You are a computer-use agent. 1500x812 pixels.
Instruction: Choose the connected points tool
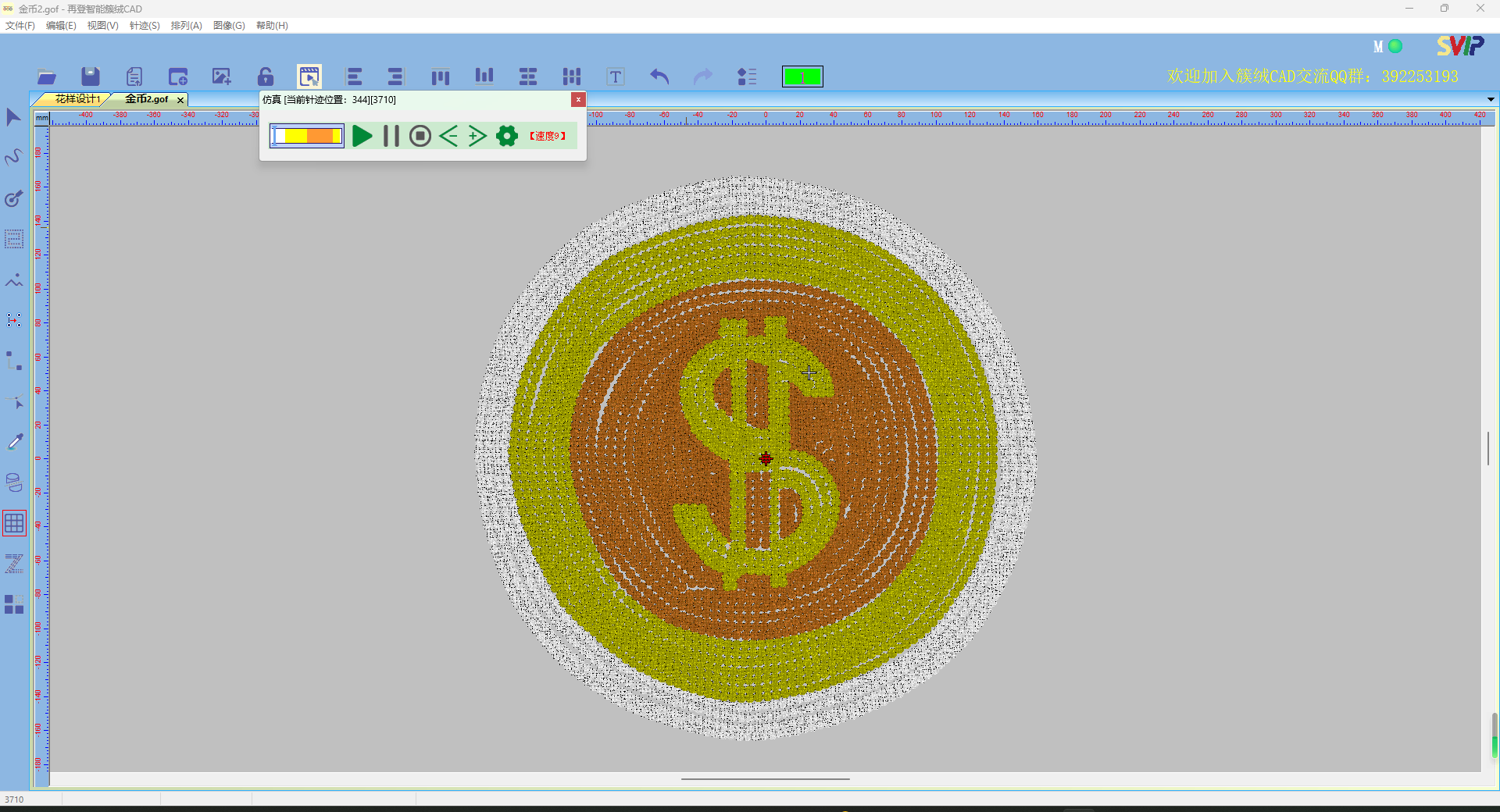[x=14, y=361]
